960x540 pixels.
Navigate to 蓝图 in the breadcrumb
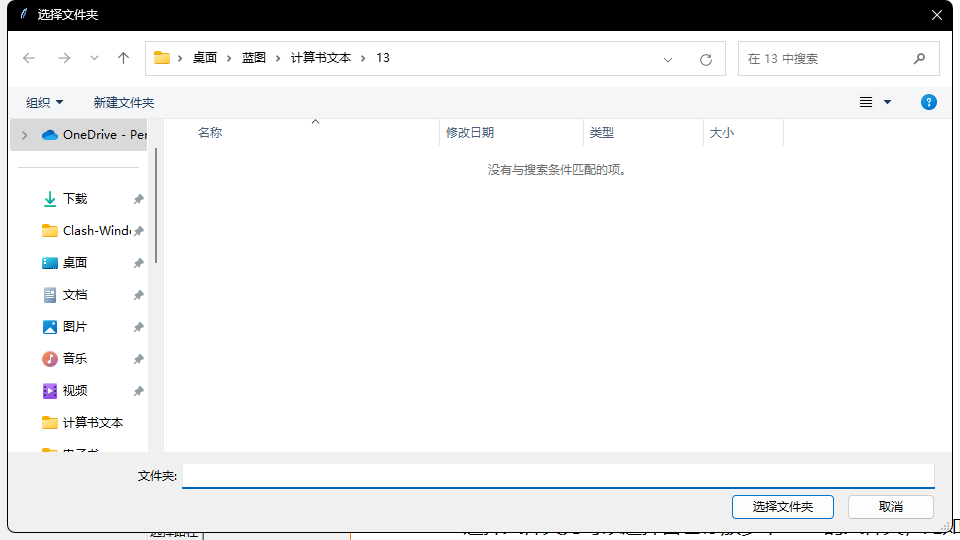(254, 58)
